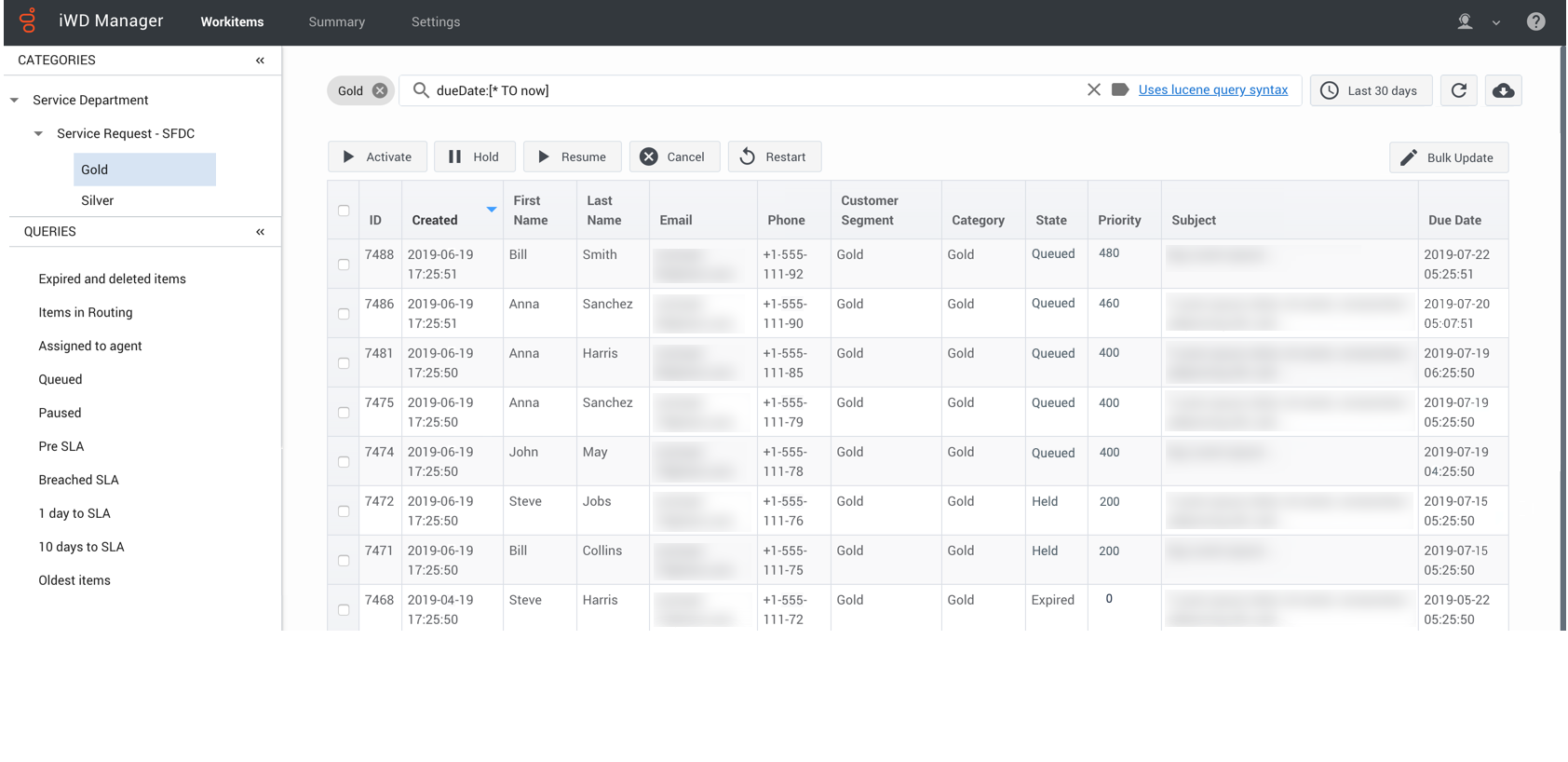The width and height of the screenshot is (1568, 762).
Task: Collapse the Categories panel
Action: (260, 61)
